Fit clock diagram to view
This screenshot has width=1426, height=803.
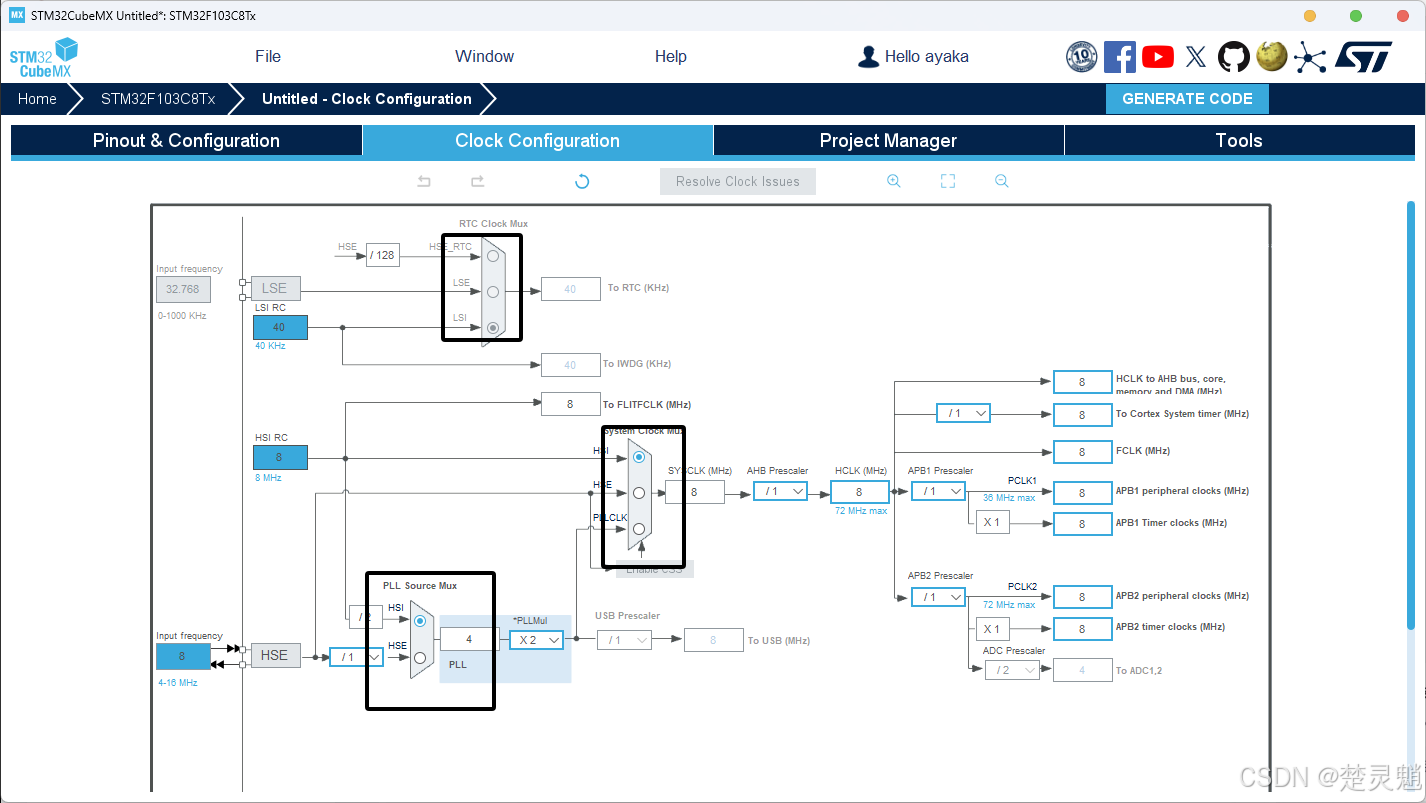point(948,181)
